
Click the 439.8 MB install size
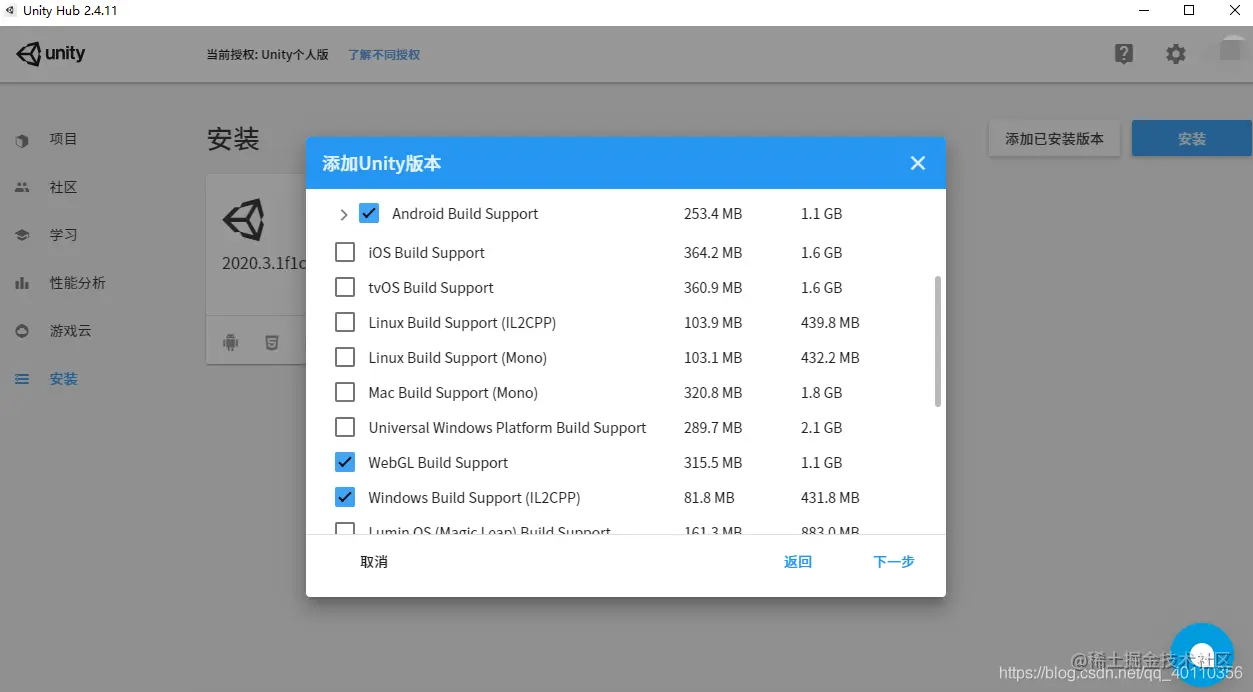[830, 323]
